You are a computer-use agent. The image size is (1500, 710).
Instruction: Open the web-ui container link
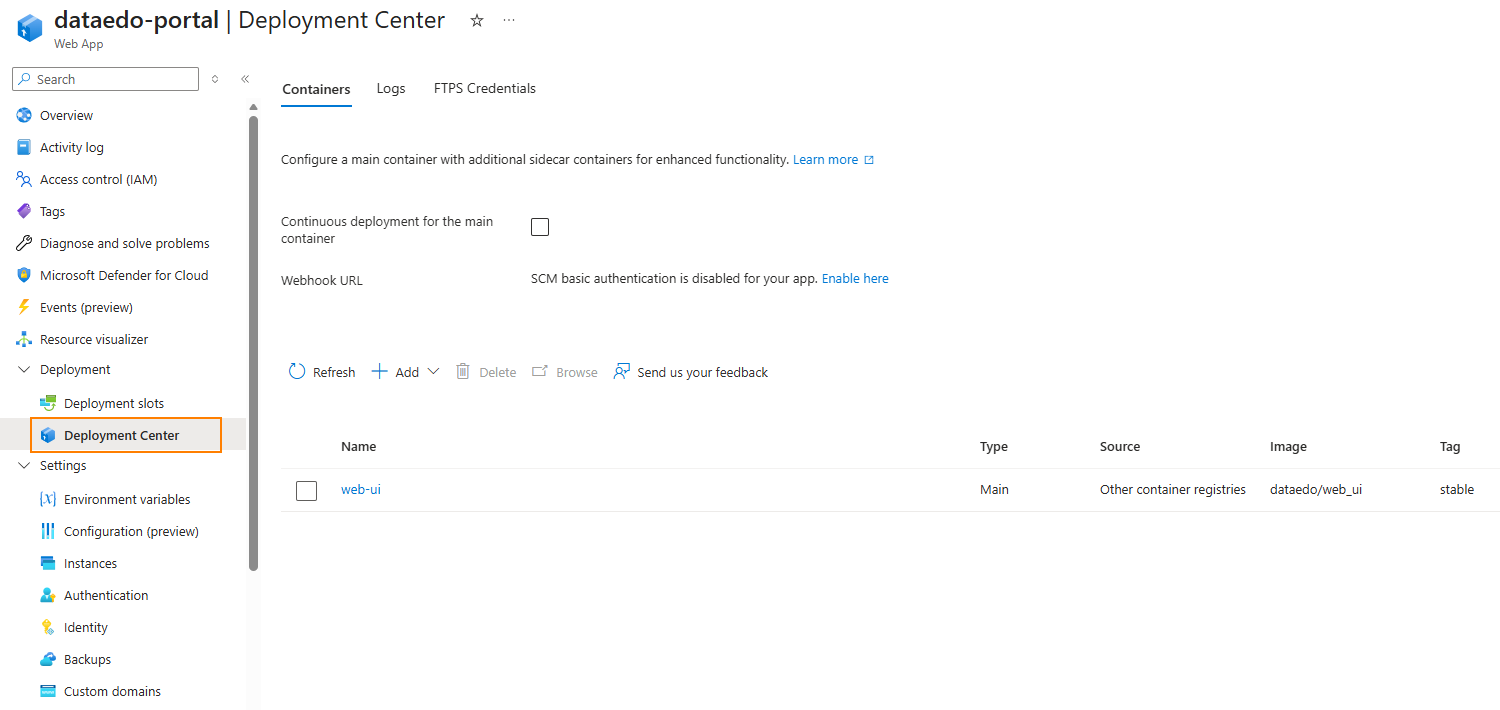click(x=361, y=490)
